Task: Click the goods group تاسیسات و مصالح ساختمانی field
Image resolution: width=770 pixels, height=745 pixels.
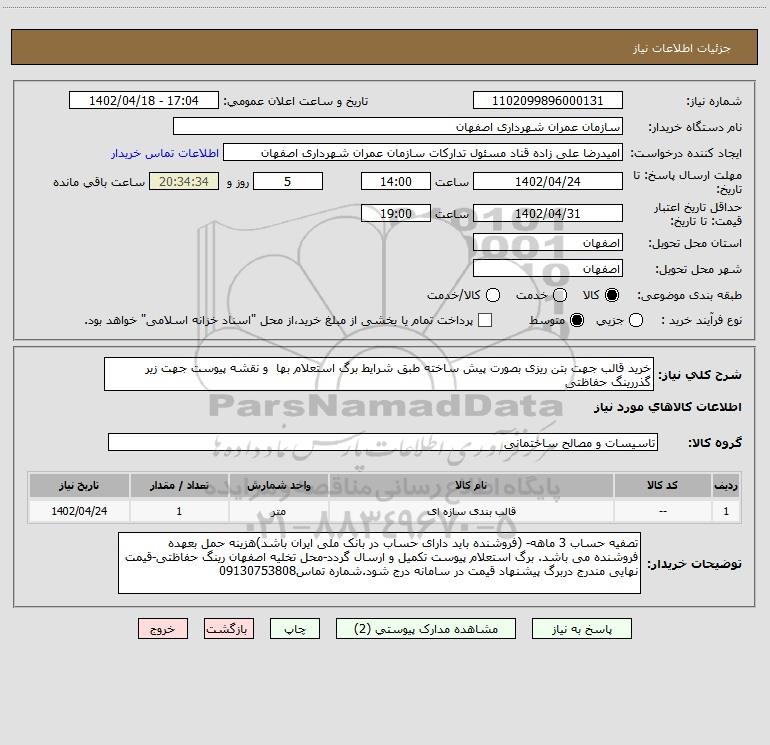Action: [x=383, y=442]
